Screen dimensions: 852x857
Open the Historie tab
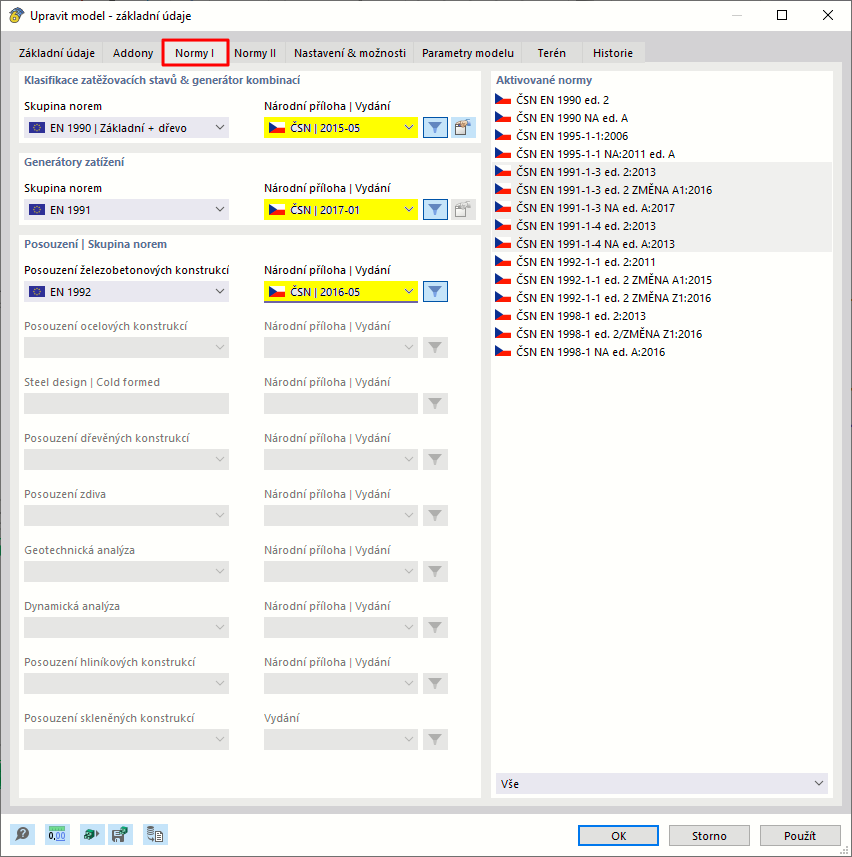click(x=613, y=53)
